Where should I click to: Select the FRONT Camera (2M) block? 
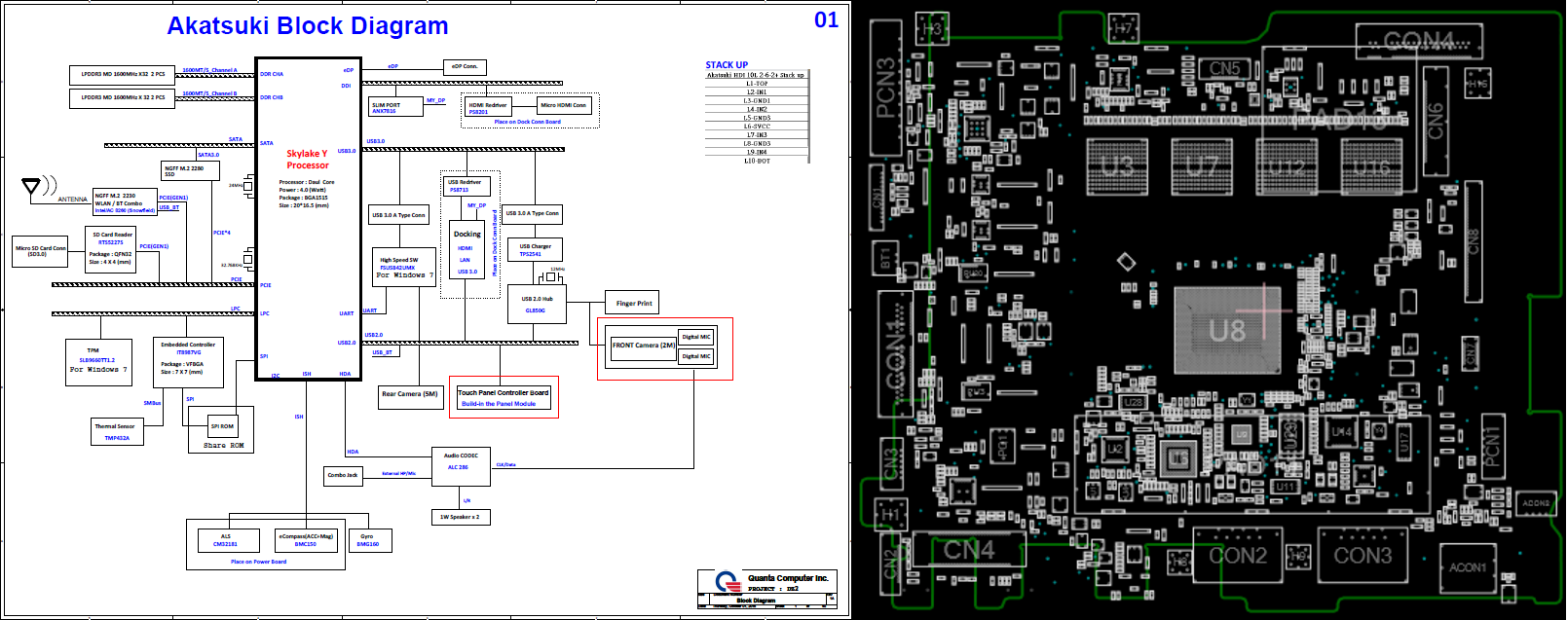pyautogui.click(x=643, y=346)
